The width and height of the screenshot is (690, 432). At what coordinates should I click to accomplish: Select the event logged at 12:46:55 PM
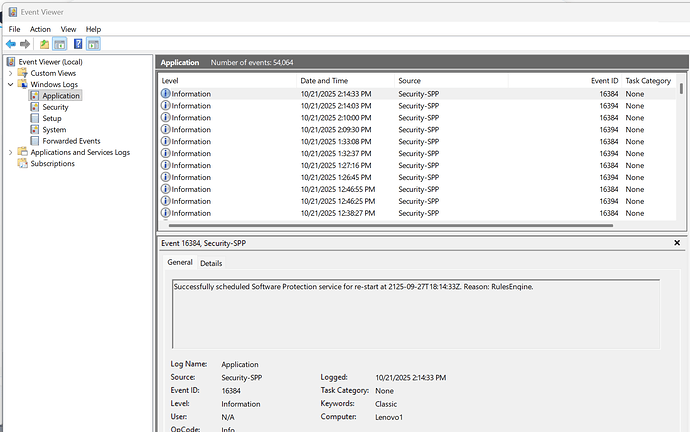click(x=417, y=189)
